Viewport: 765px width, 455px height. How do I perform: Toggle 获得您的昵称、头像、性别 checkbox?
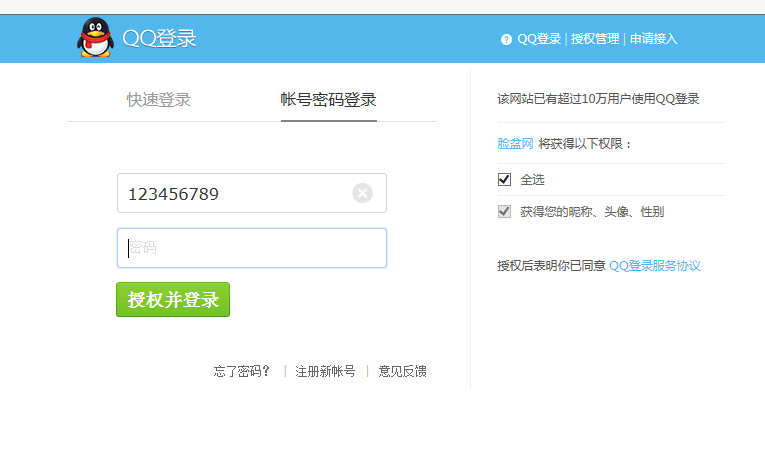504,212
